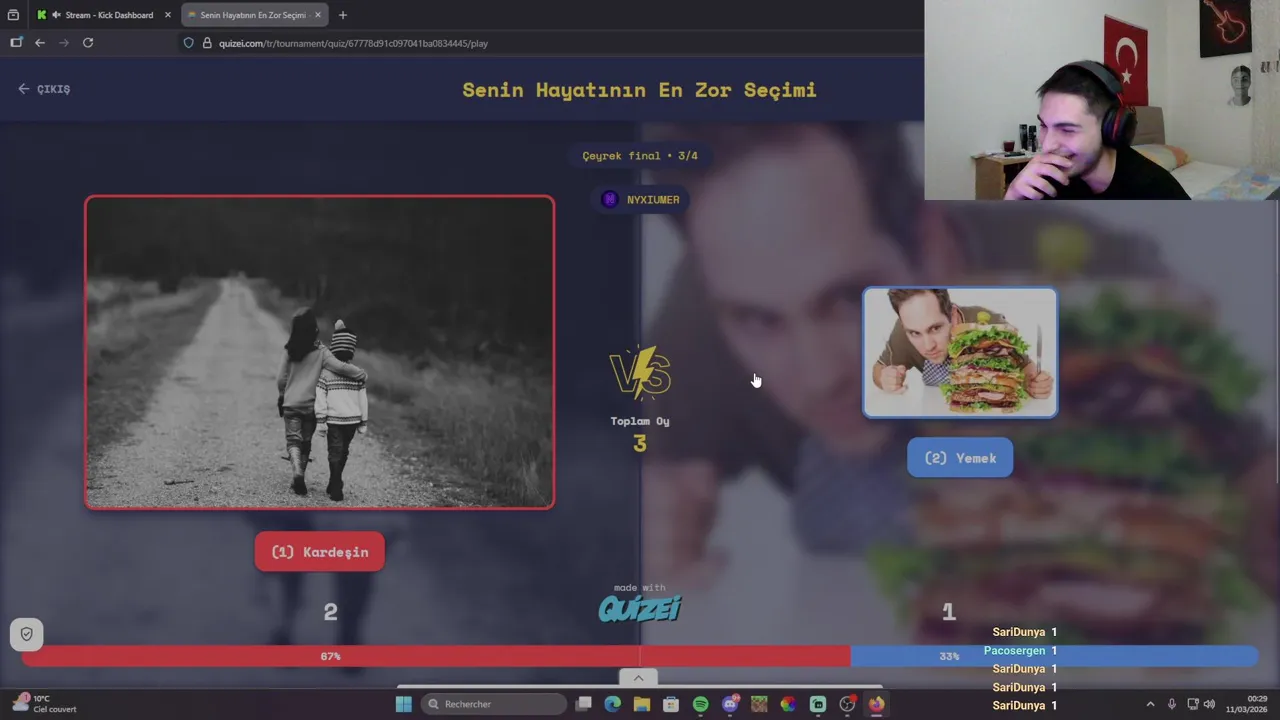Click the Rechercher taskbar search box
Image resolution: width=1280 pixels, height=720 pixels.
tap(494, 704)
